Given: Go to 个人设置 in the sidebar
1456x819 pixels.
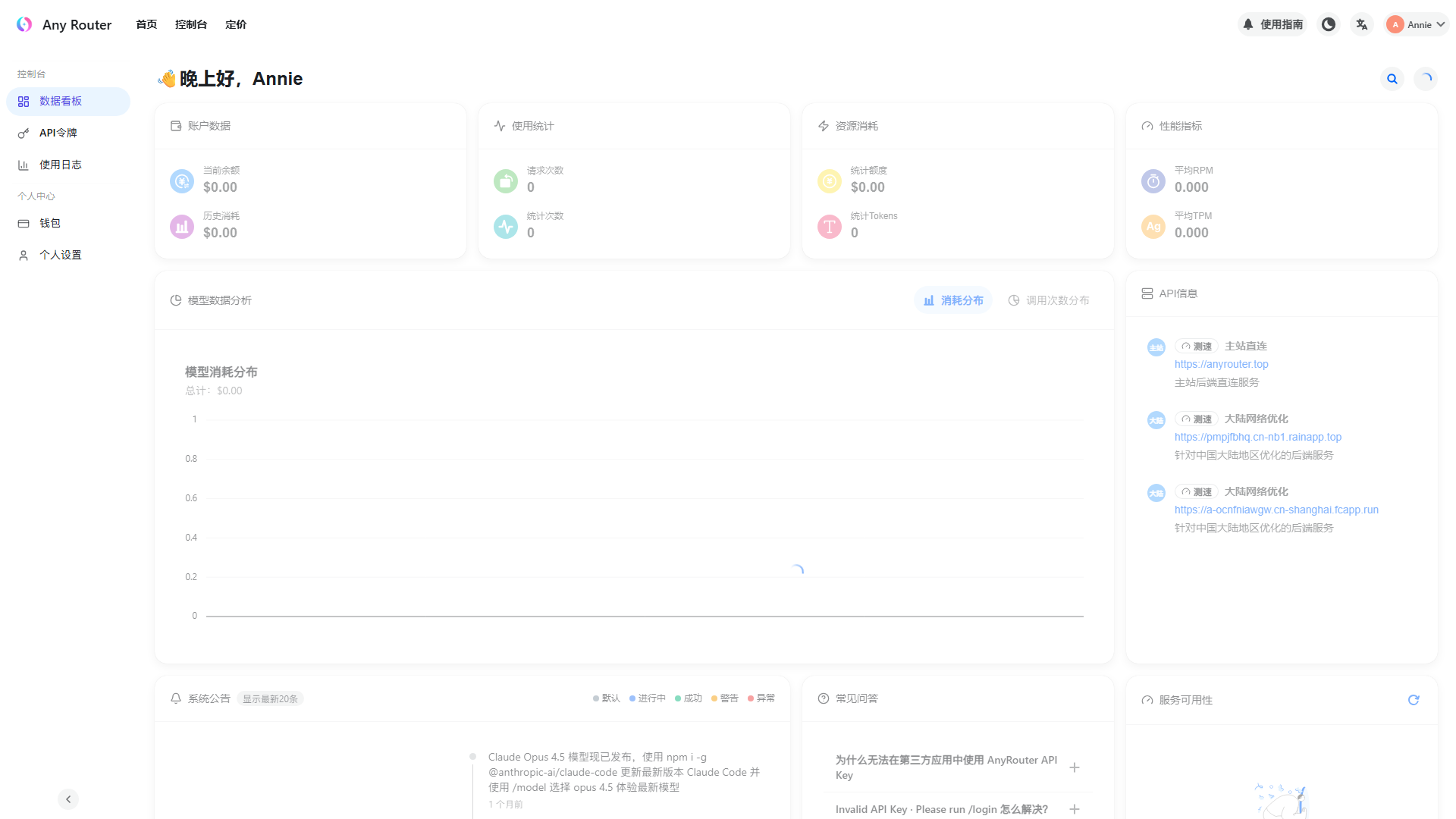Looking at the screenshot, I should click(x=60, y=255).
